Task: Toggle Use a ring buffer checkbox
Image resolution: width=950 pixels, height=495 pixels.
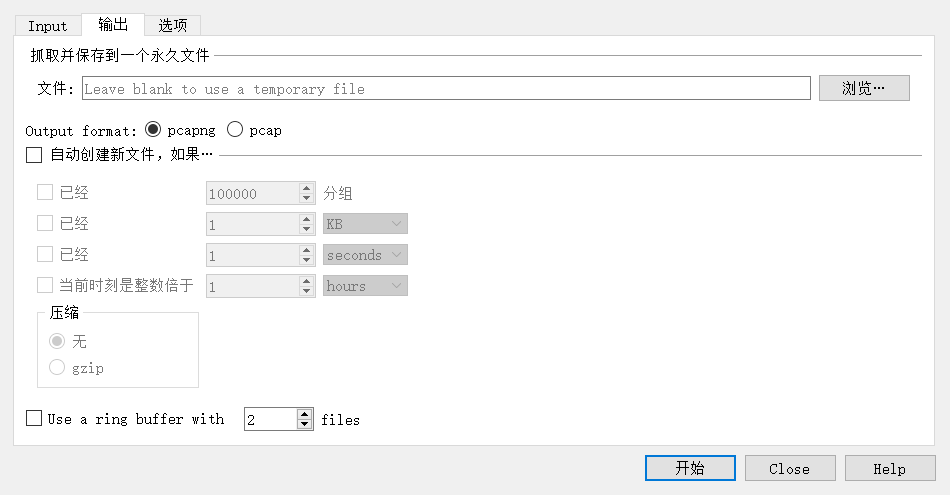Action: coord(34,419)
